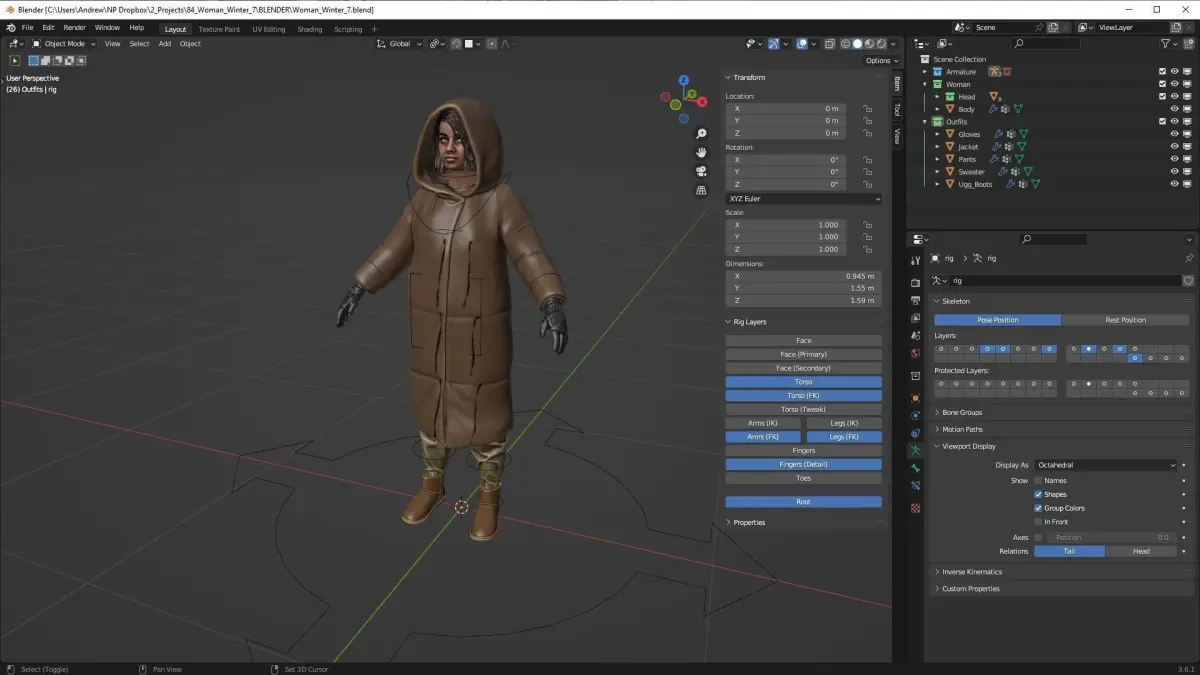Open the Render menu
Viewport: 1200px width, 675px height.
(74, 28)
